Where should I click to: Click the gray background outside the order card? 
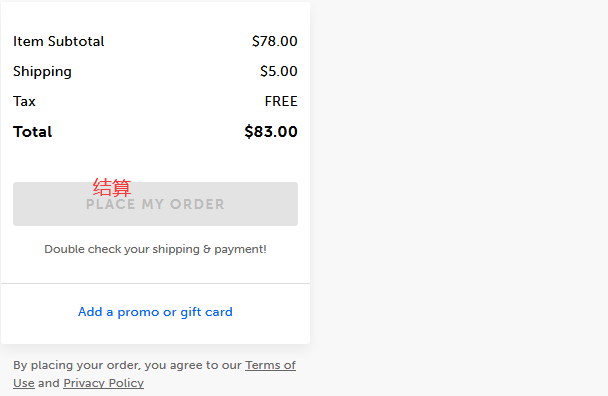coord(458,194)
